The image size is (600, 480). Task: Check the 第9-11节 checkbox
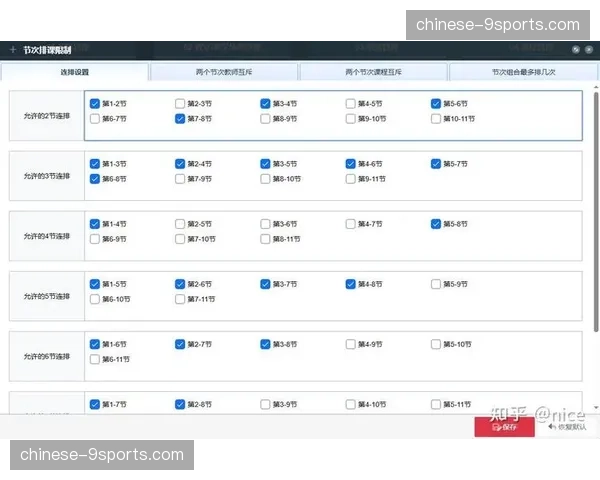[x=351, y=179]
